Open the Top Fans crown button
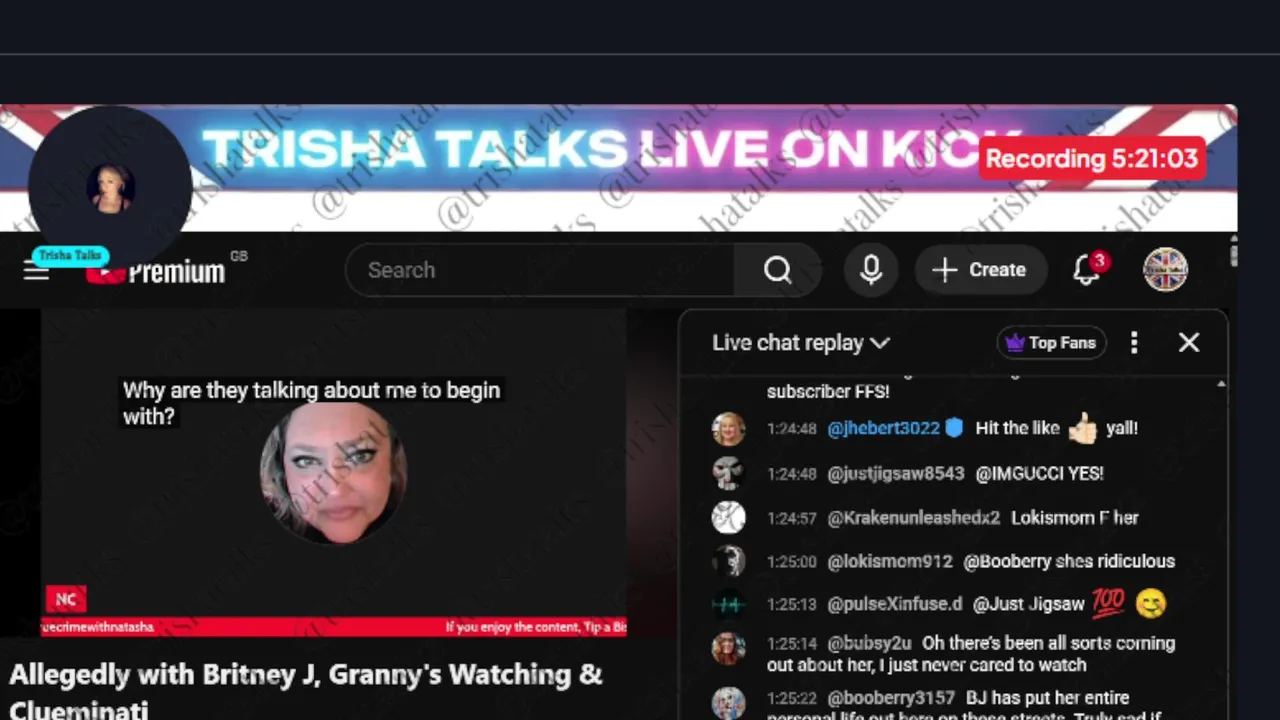1280x720 pixels. coord(1051,343)
